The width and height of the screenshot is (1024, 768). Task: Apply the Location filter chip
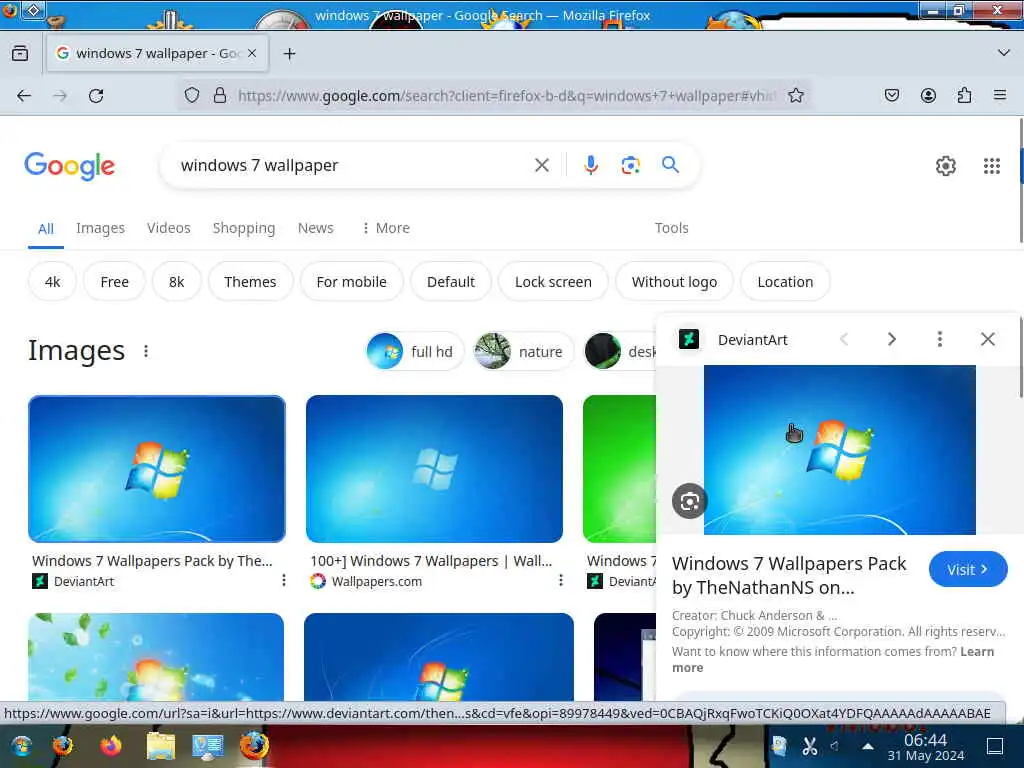[785, 281]
